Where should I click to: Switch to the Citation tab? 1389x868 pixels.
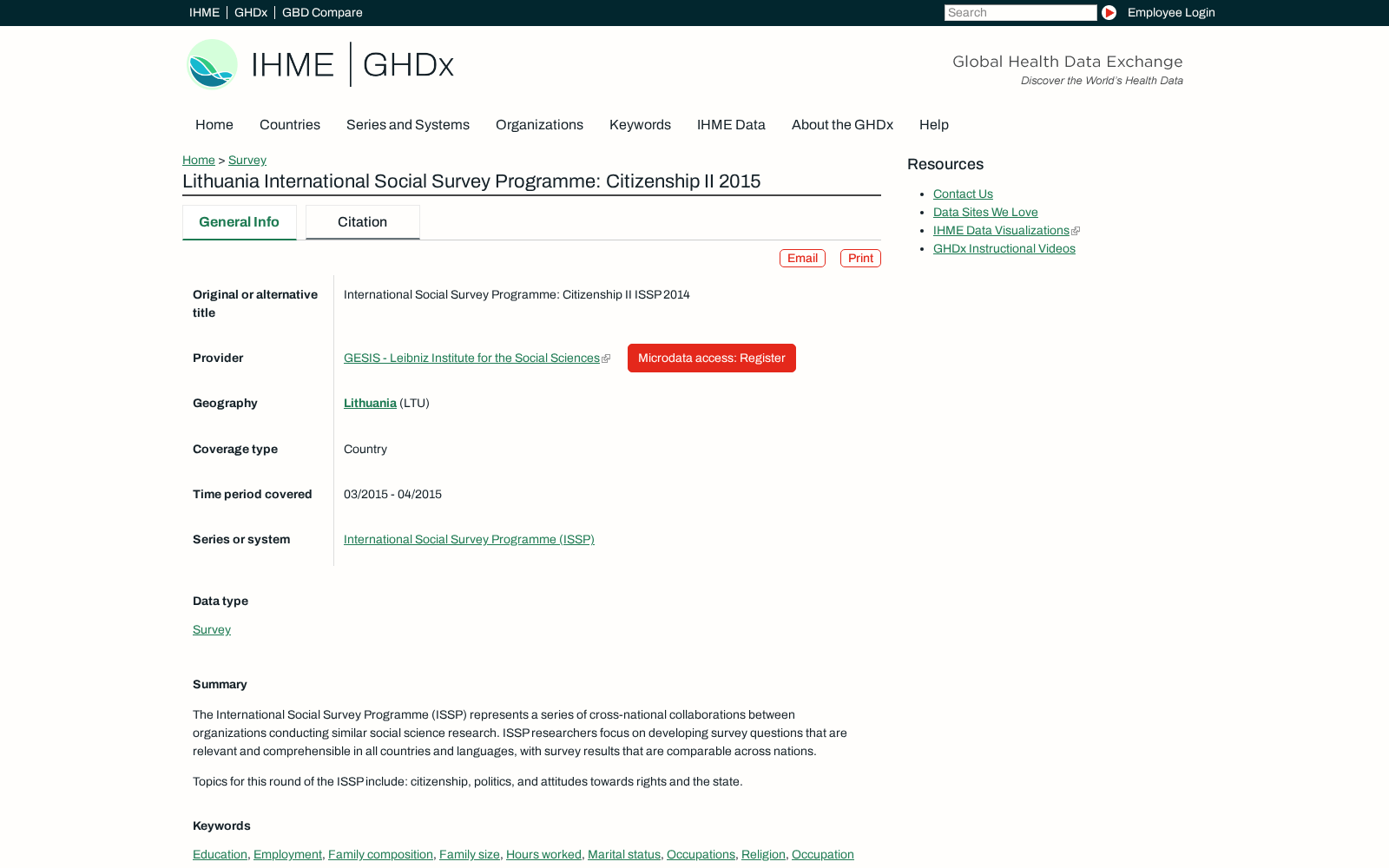point(363,222)
